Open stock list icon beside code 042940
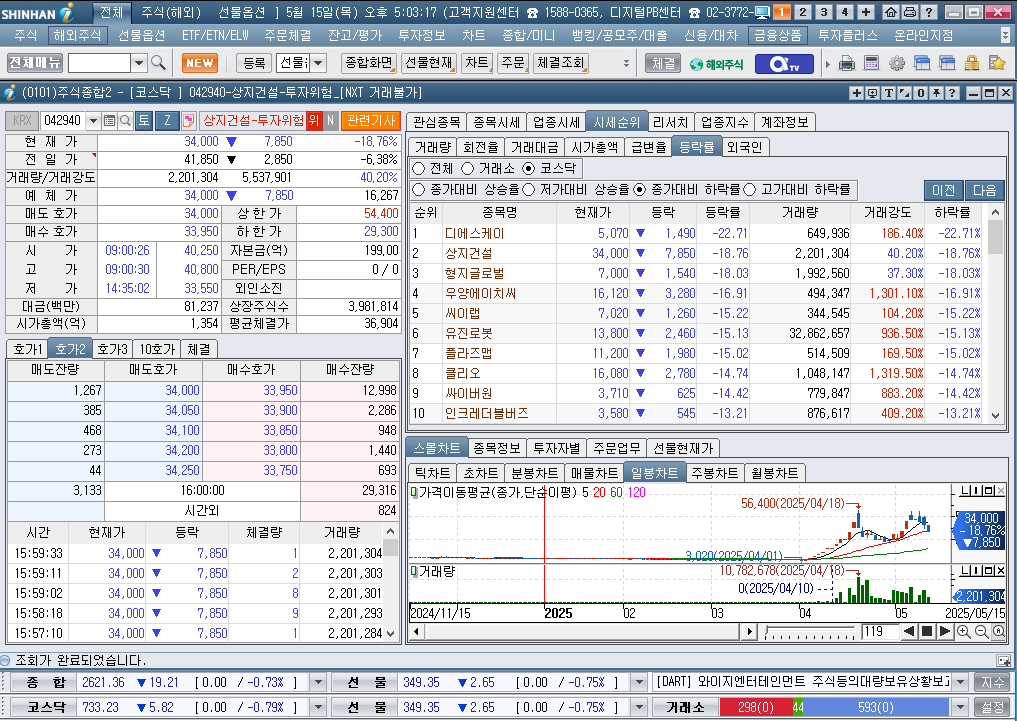This screenshot has width=1017, height=721. click(x=110, y=121)
